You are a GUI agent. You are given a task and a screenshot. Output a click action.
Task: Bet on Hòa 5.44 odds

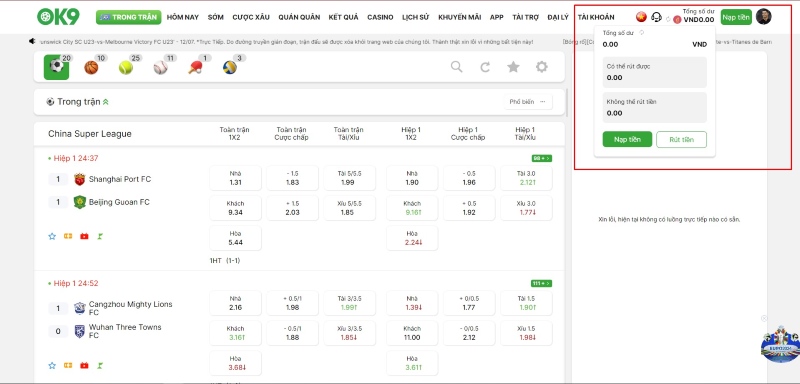[x=235, y=238]
